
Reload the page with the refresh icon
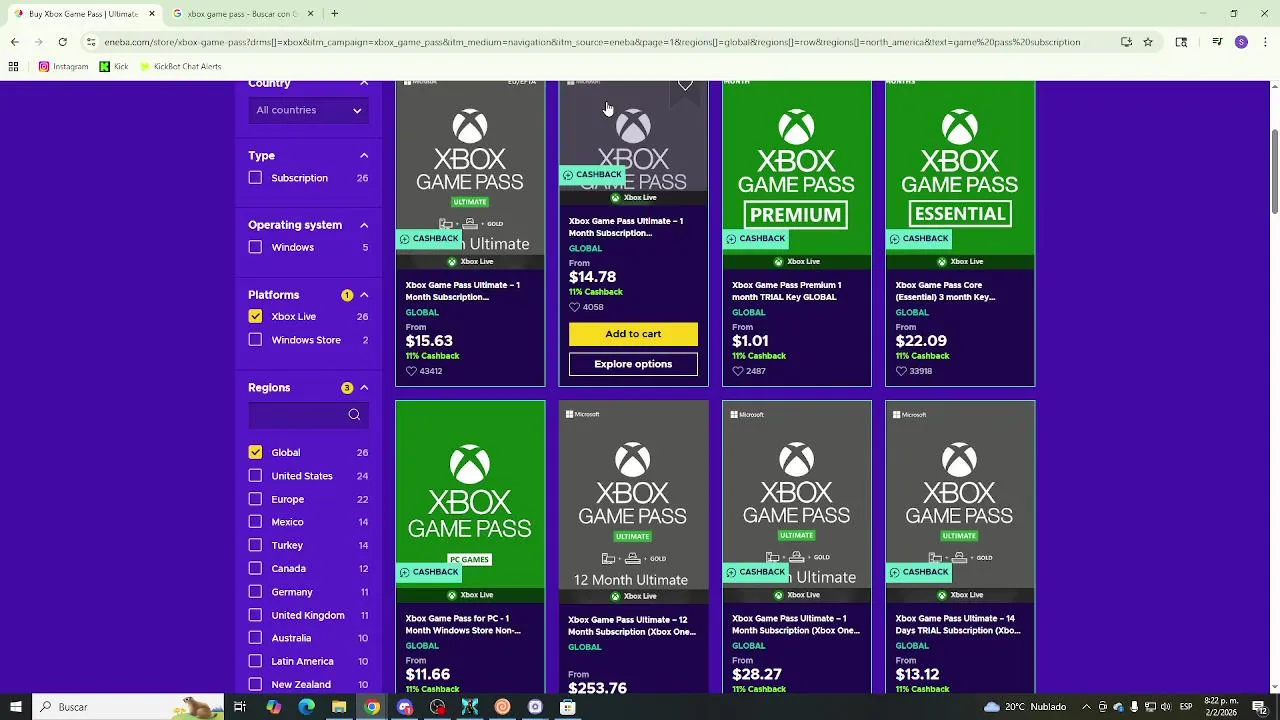click(x=62, y=42)
